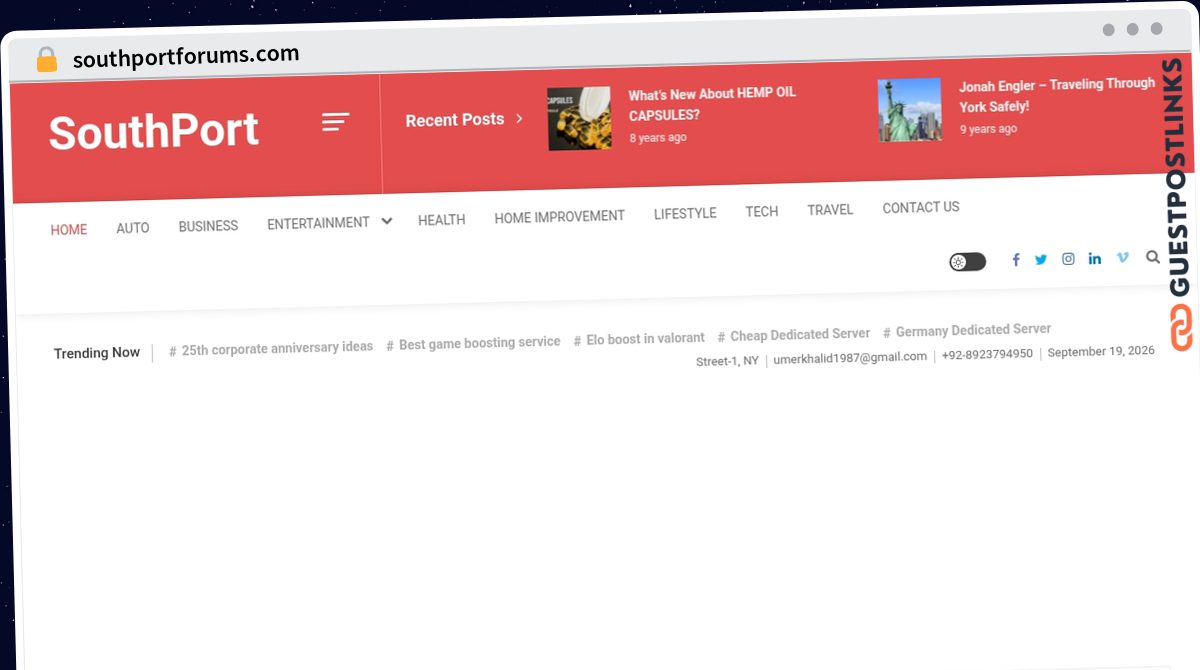Click the Street-1, NY address text
This screenshot has height=670, width=1200.
727,361
